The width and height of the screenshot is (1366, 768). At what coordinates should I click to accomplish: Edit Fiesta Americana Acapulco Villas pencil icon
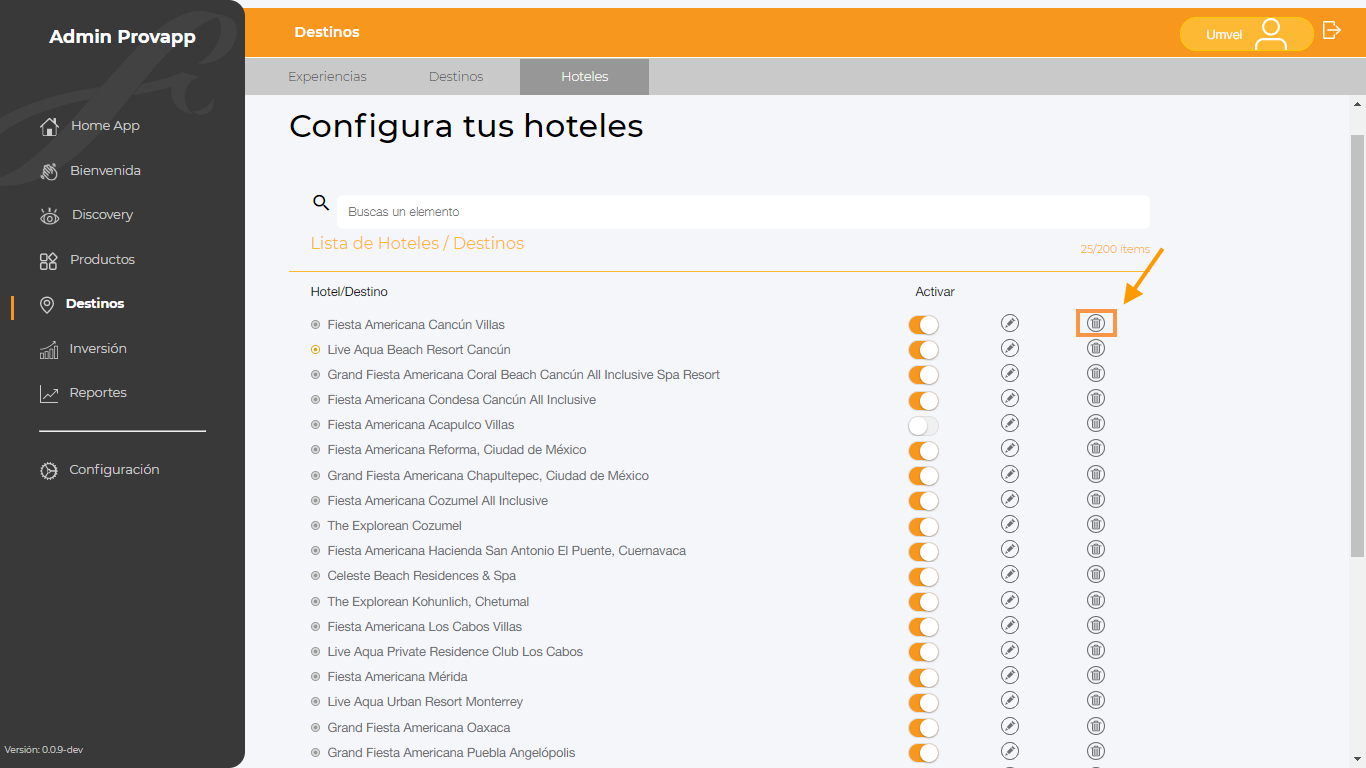point(1010,423)
